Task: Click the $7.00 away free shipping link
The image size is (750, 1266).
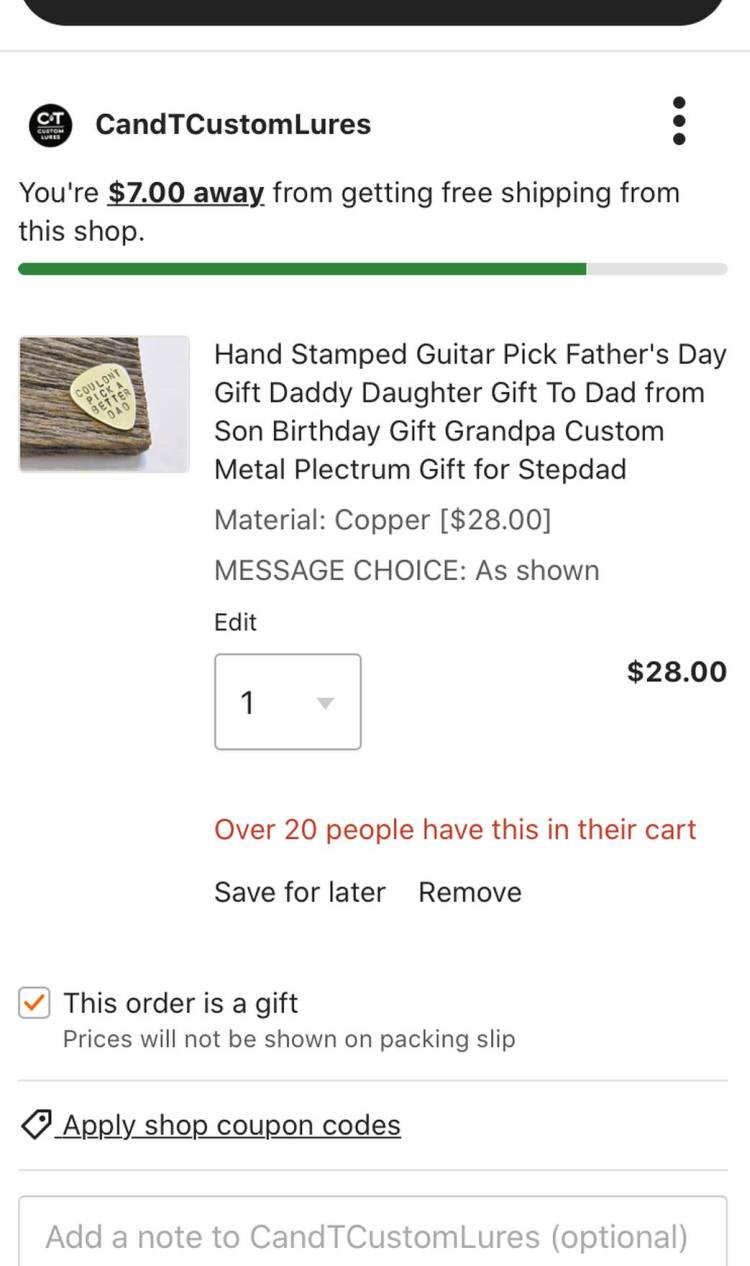Action: [x=185, y=192]
